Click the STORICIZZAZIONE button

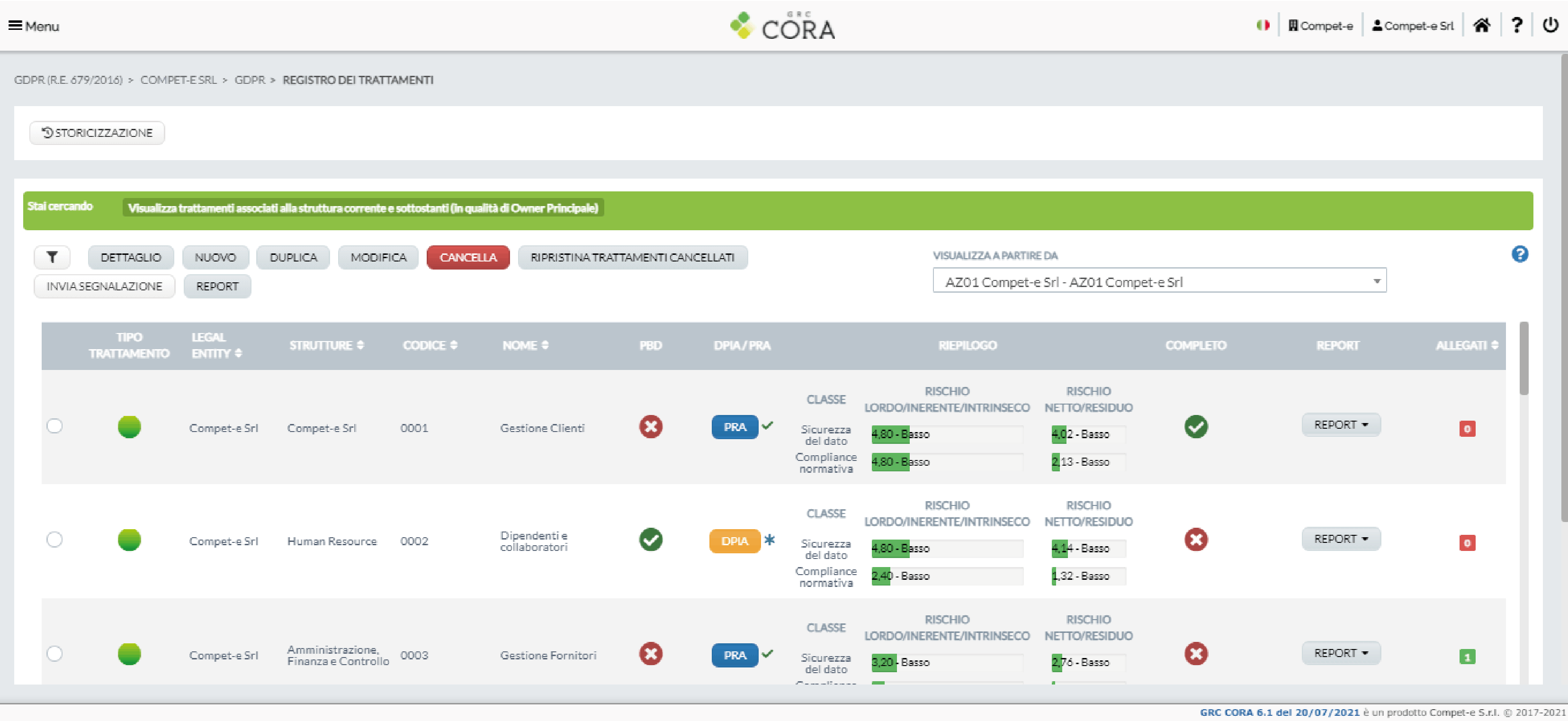(x=97, y=133)
